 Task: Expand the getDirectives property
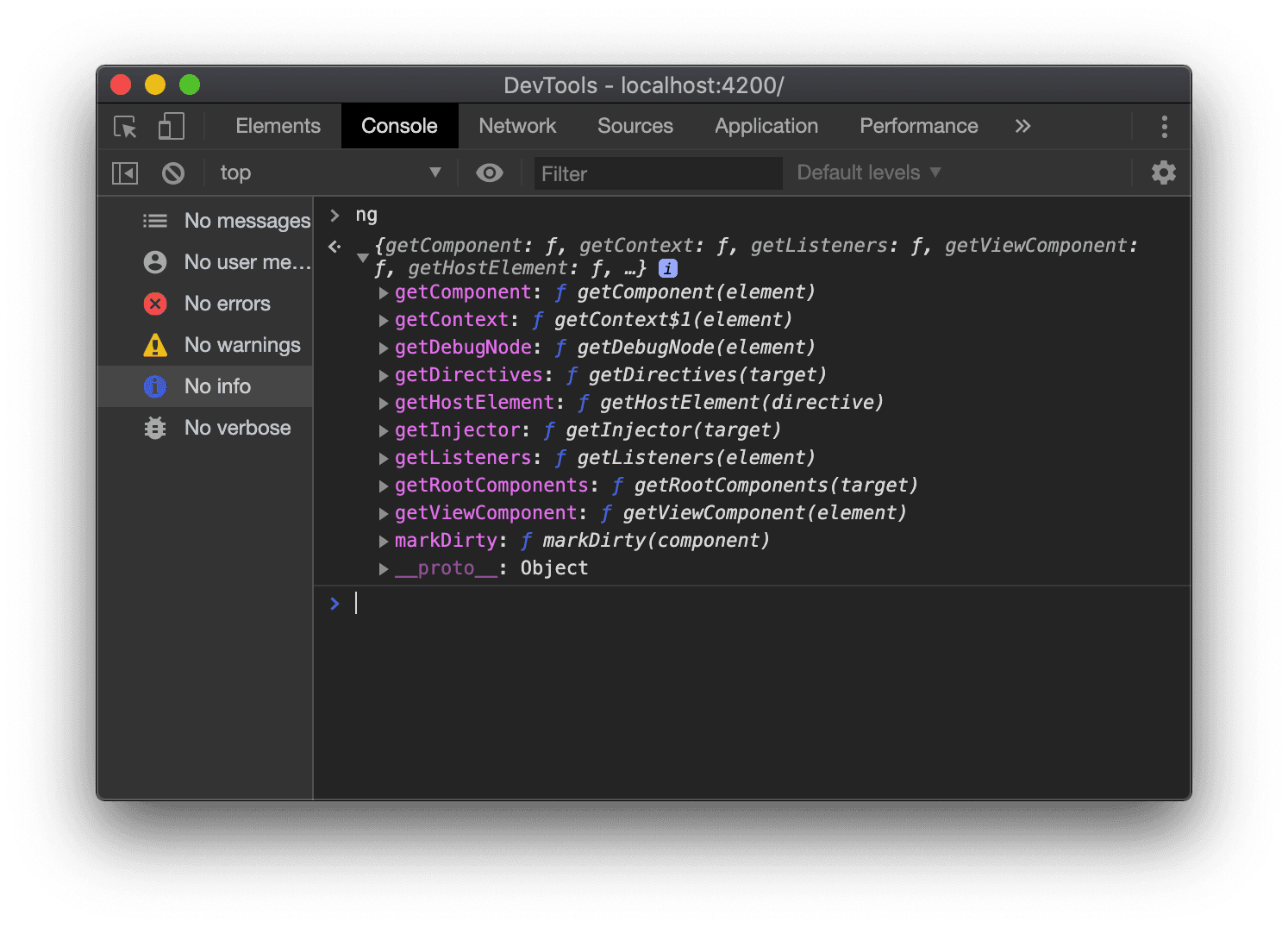pos(384,376)
